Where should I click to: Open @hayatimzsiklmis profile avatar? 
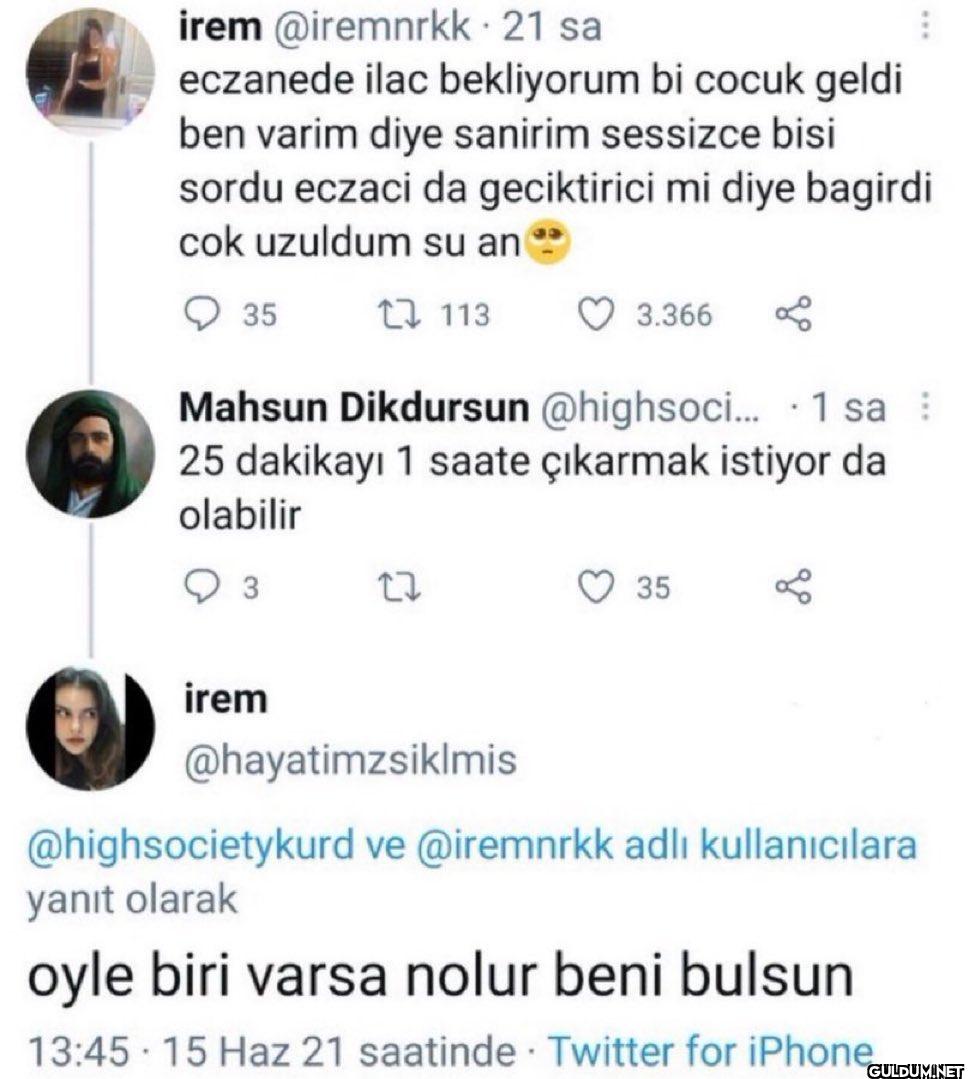click(x=90, y=727)
